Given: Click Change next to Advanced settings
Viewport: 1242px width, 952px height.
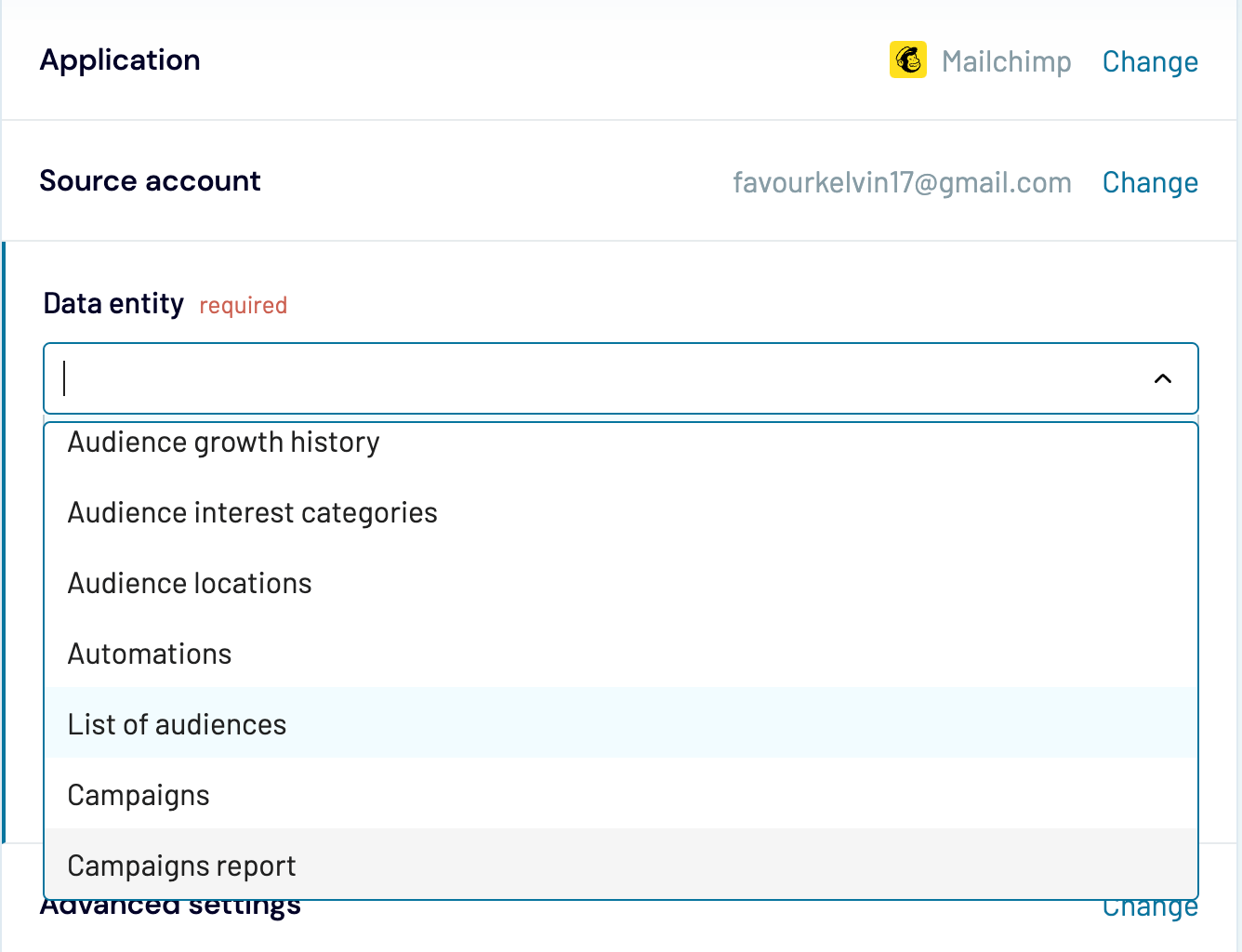Looking at the screenshot, I should 1150,905.
